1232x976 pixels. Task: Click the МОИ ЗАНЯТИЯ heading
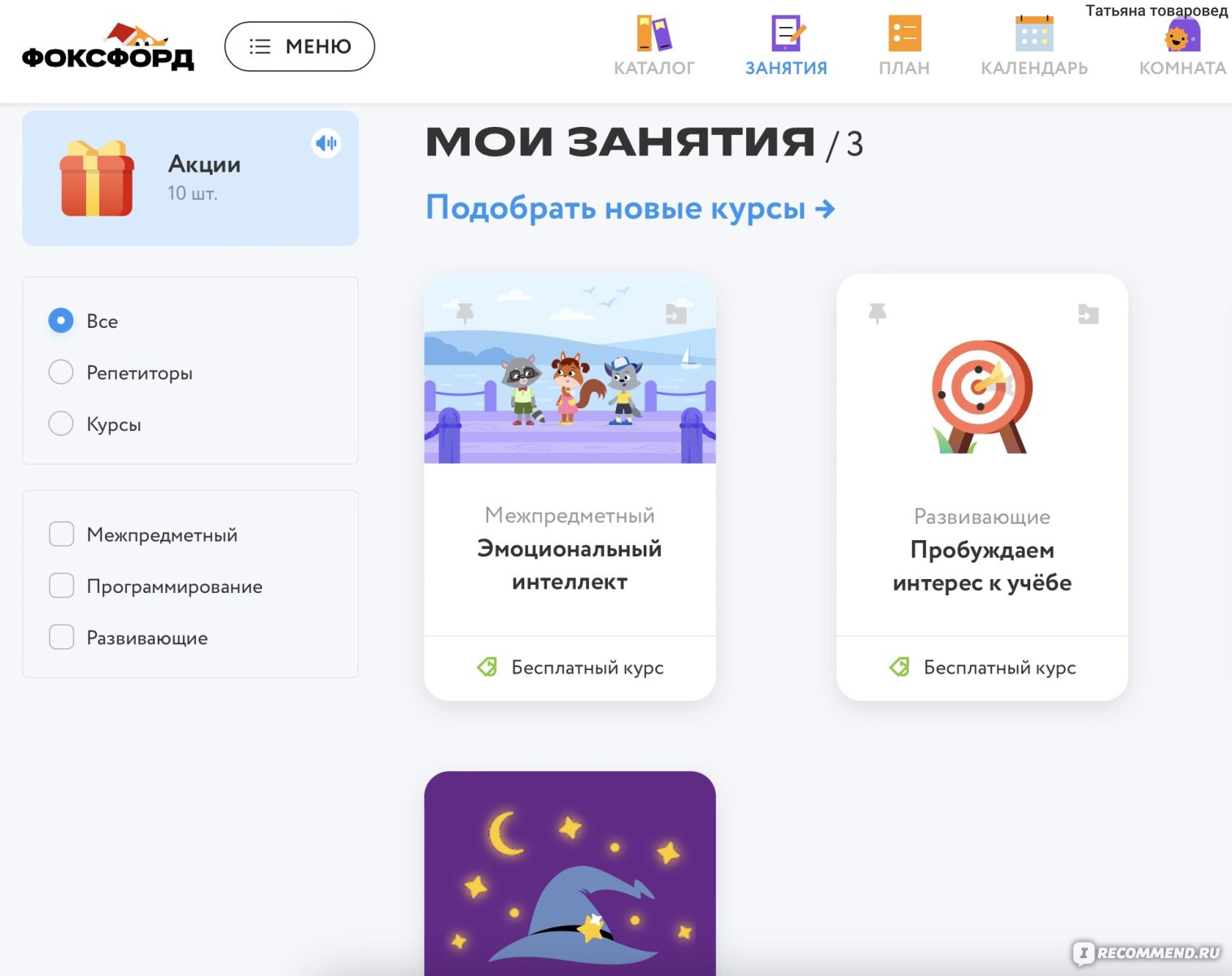(x=620, y=142)
